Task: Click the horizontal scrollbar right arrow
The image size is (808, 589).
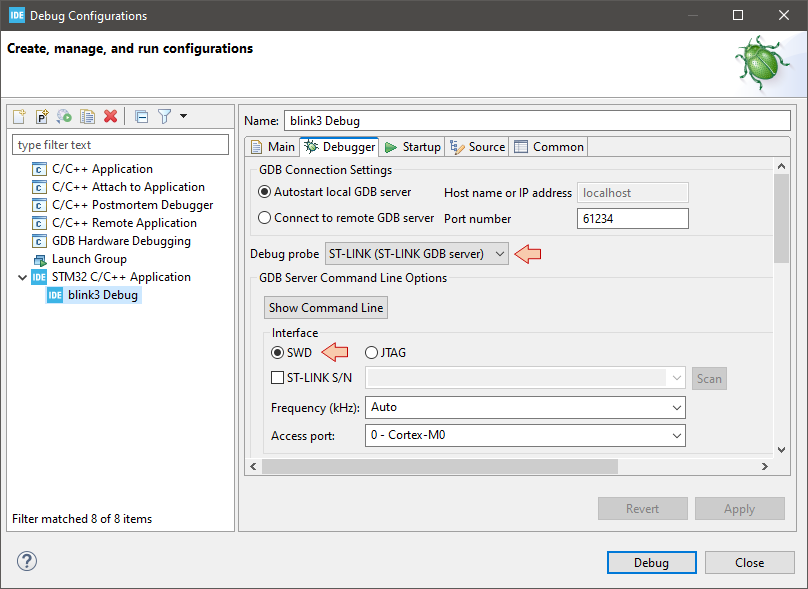Action: (x=765, y=466)
